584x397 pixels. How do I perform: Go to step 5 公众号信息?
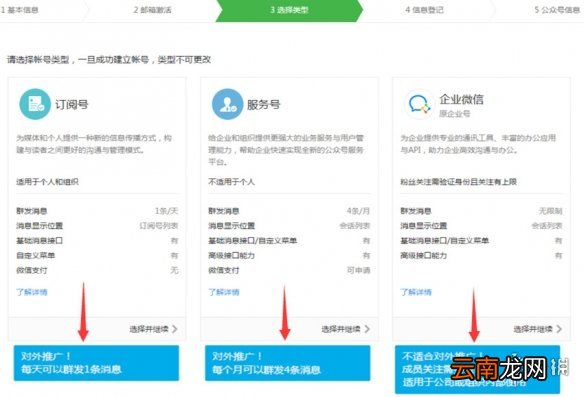[558, 10]
